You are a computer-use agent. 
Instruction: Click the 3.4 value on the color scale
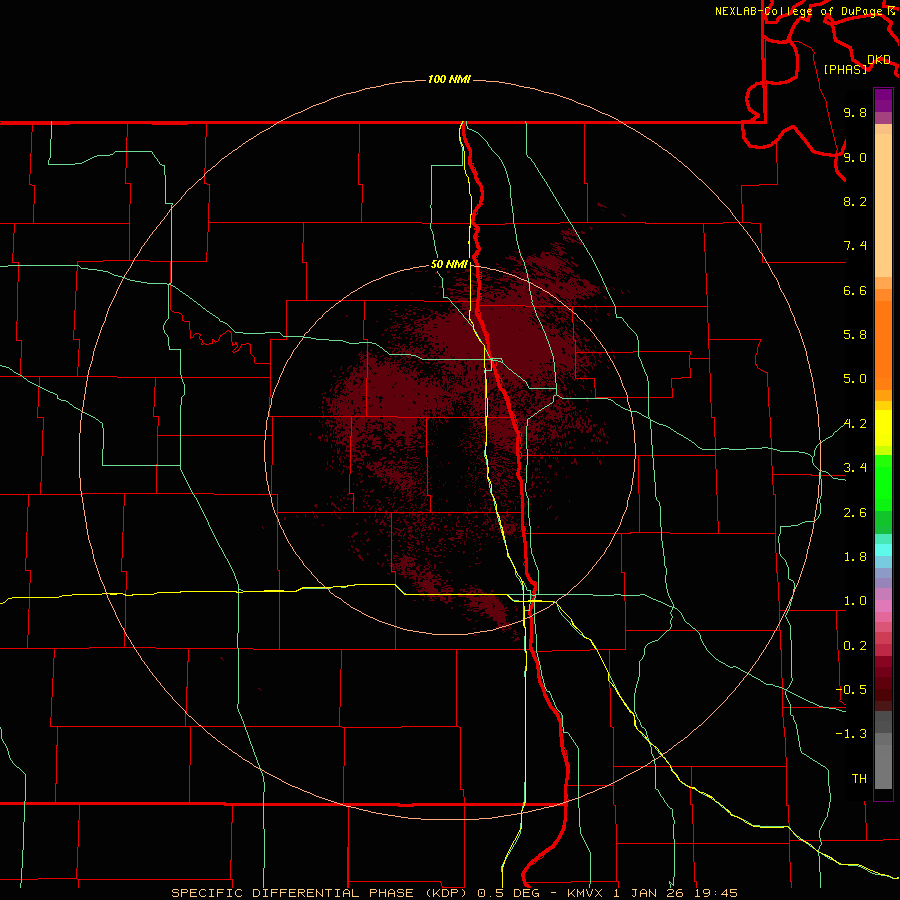pyautogui.click(x=855, y=468)
